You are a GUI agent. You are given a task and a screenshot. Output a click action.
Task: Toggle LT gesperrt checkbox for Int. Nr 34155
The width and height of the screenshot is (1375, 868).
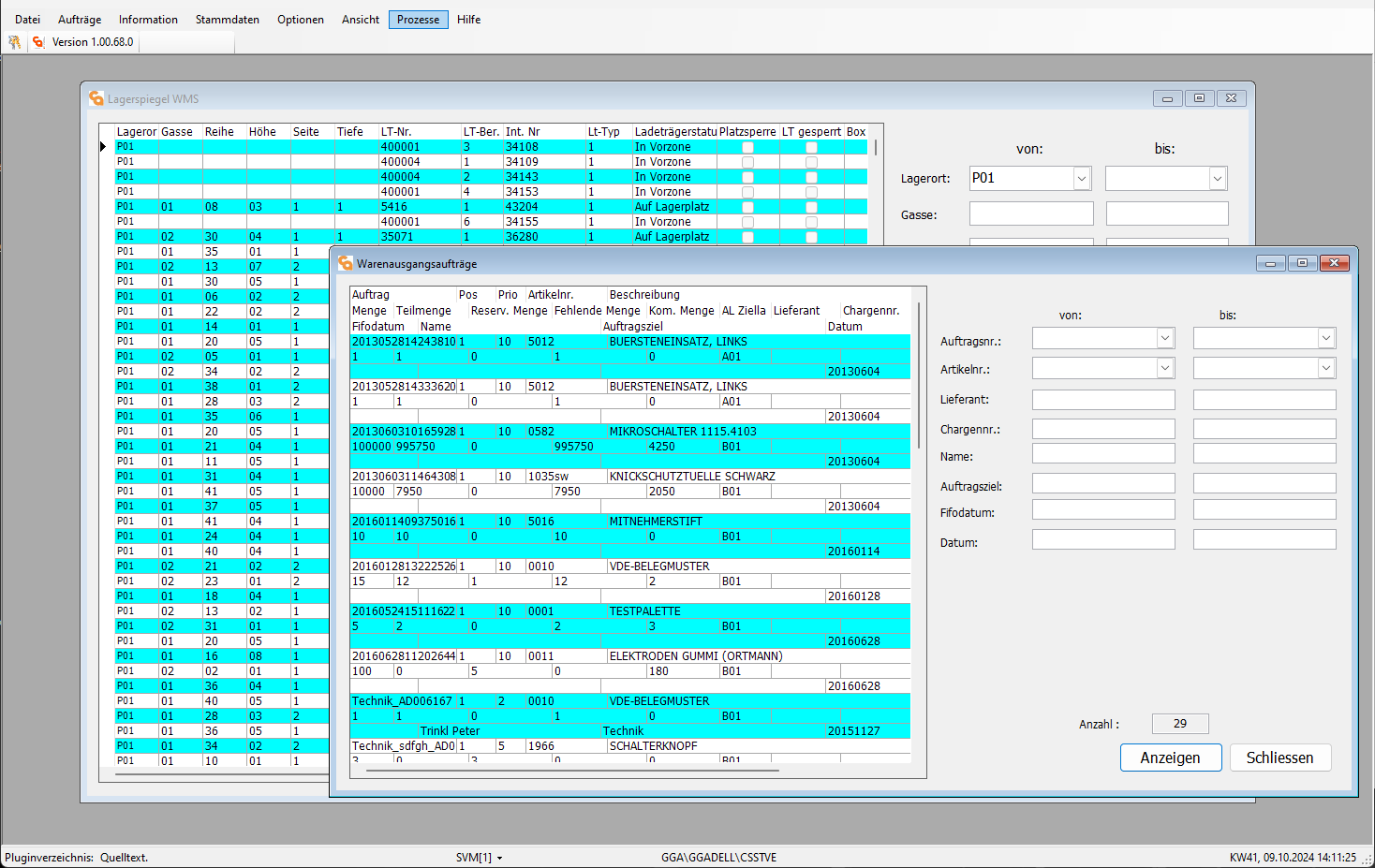pos(811,222)
